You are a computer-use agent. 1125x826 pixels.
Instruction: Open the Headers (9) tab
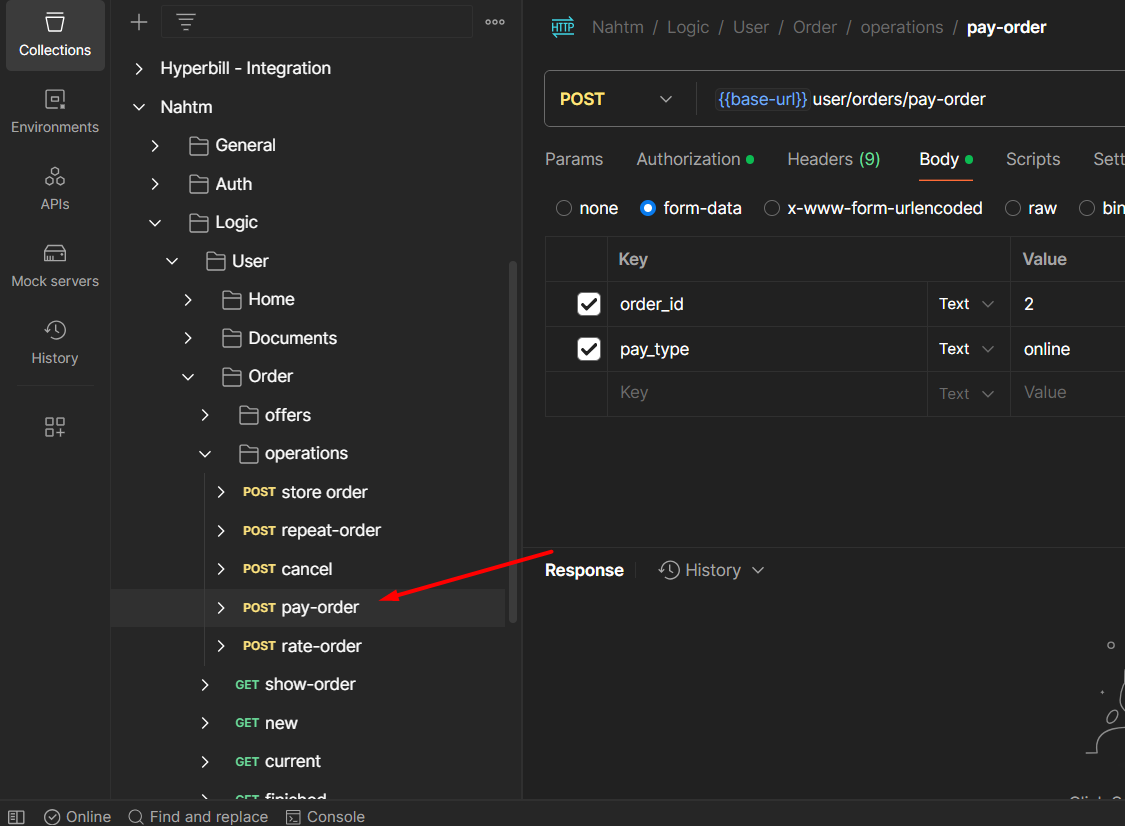tap(834, 159)
